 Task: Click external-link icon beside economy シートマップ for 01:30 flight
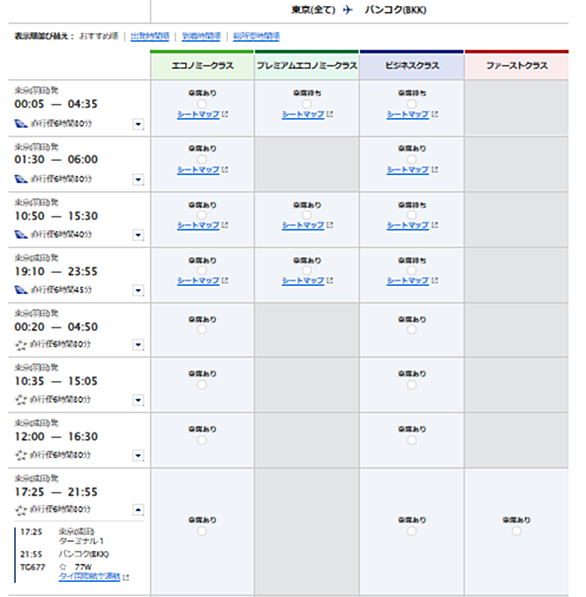[225, 169]
